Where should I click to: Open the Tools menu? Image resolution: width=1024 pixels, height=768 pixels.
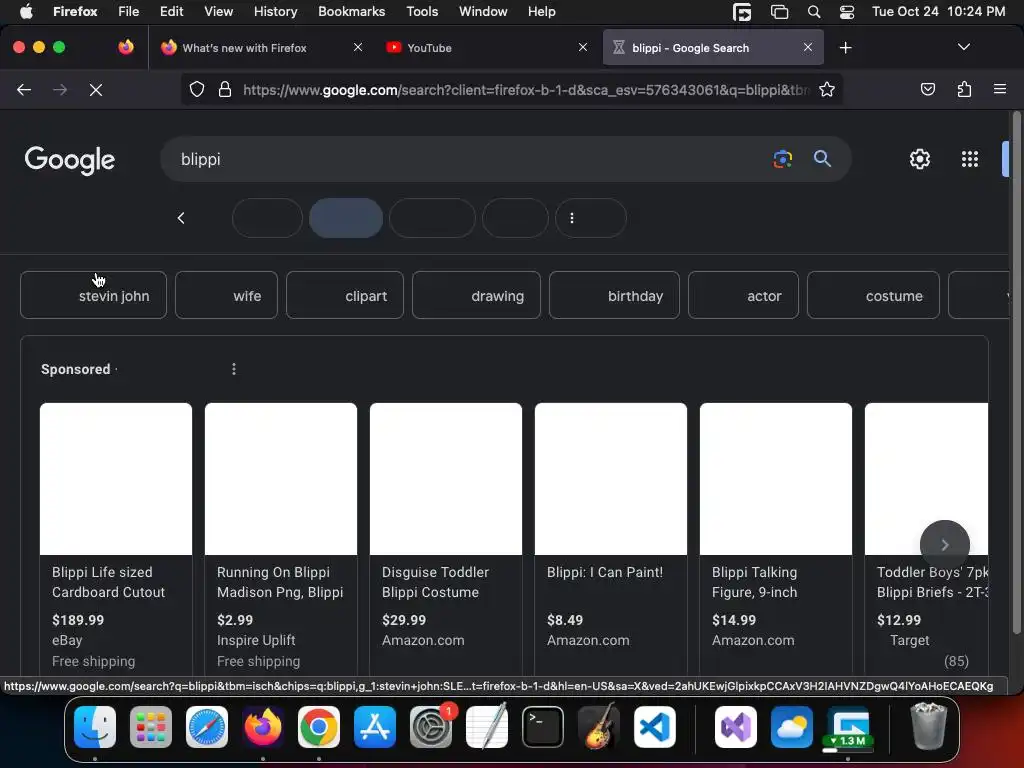click(x=422, y=12)
